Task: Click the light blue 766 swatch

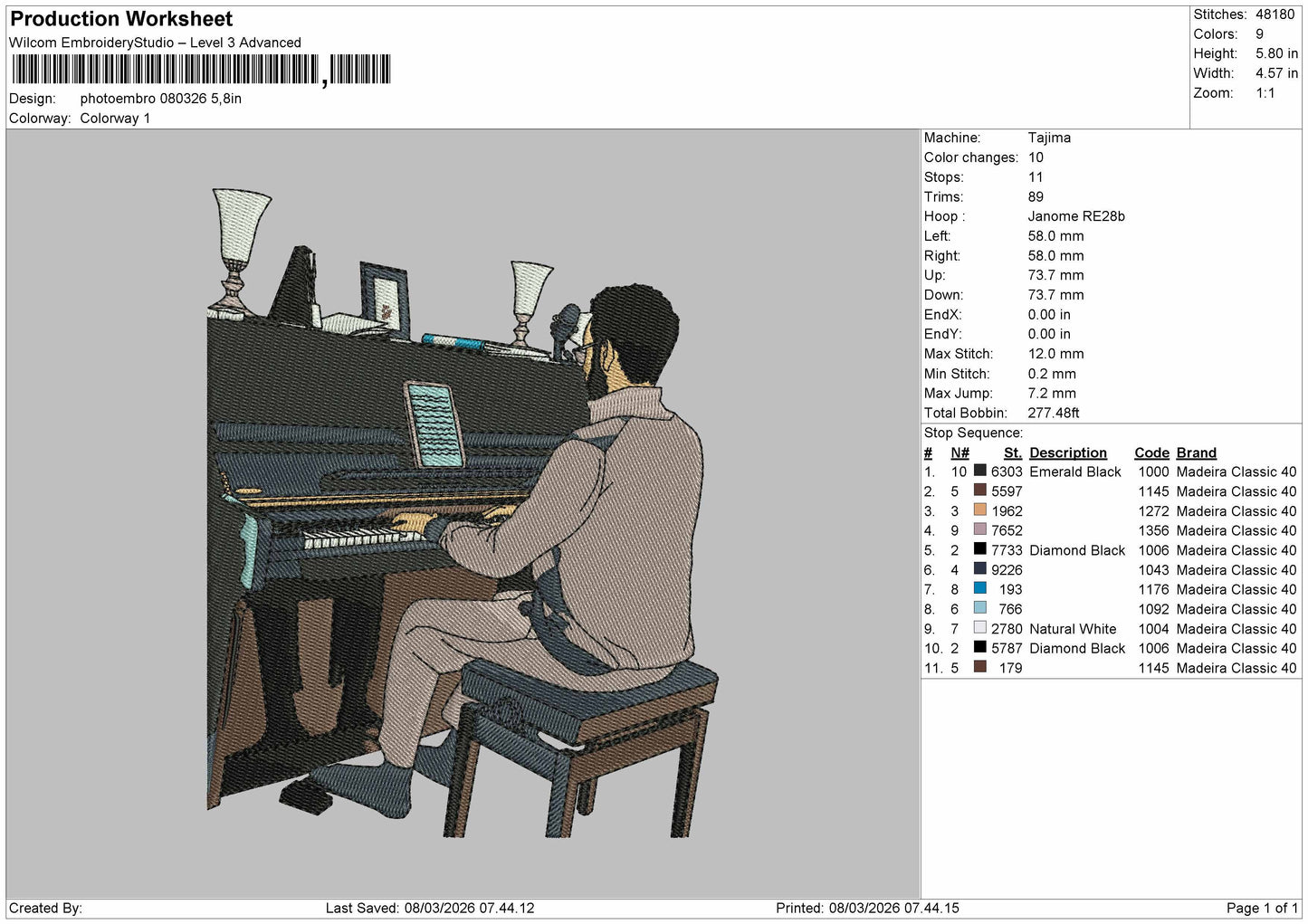Action: point(979,608)
